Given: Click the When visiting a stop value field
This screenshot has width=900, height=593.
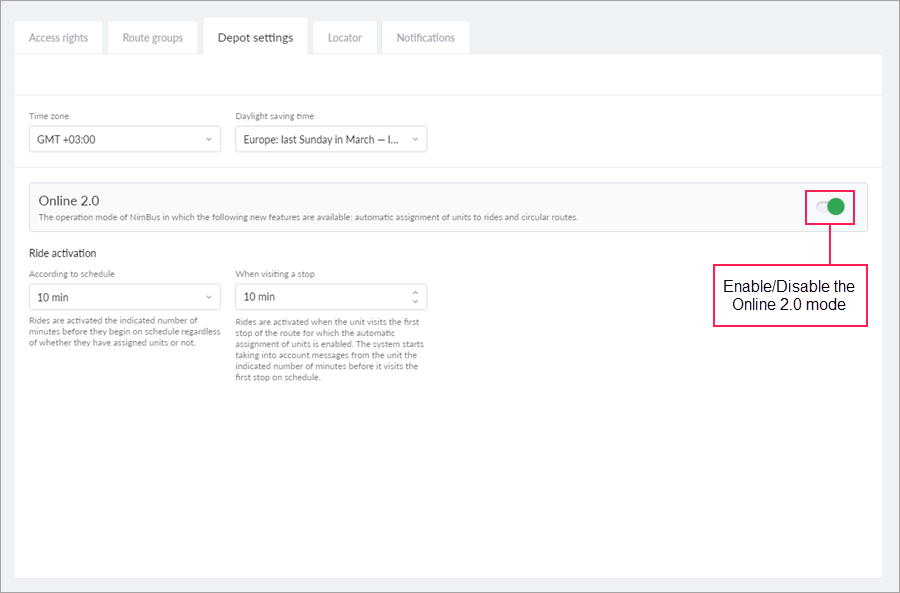Looking at the screenshot, I should [x=320, y=297].
